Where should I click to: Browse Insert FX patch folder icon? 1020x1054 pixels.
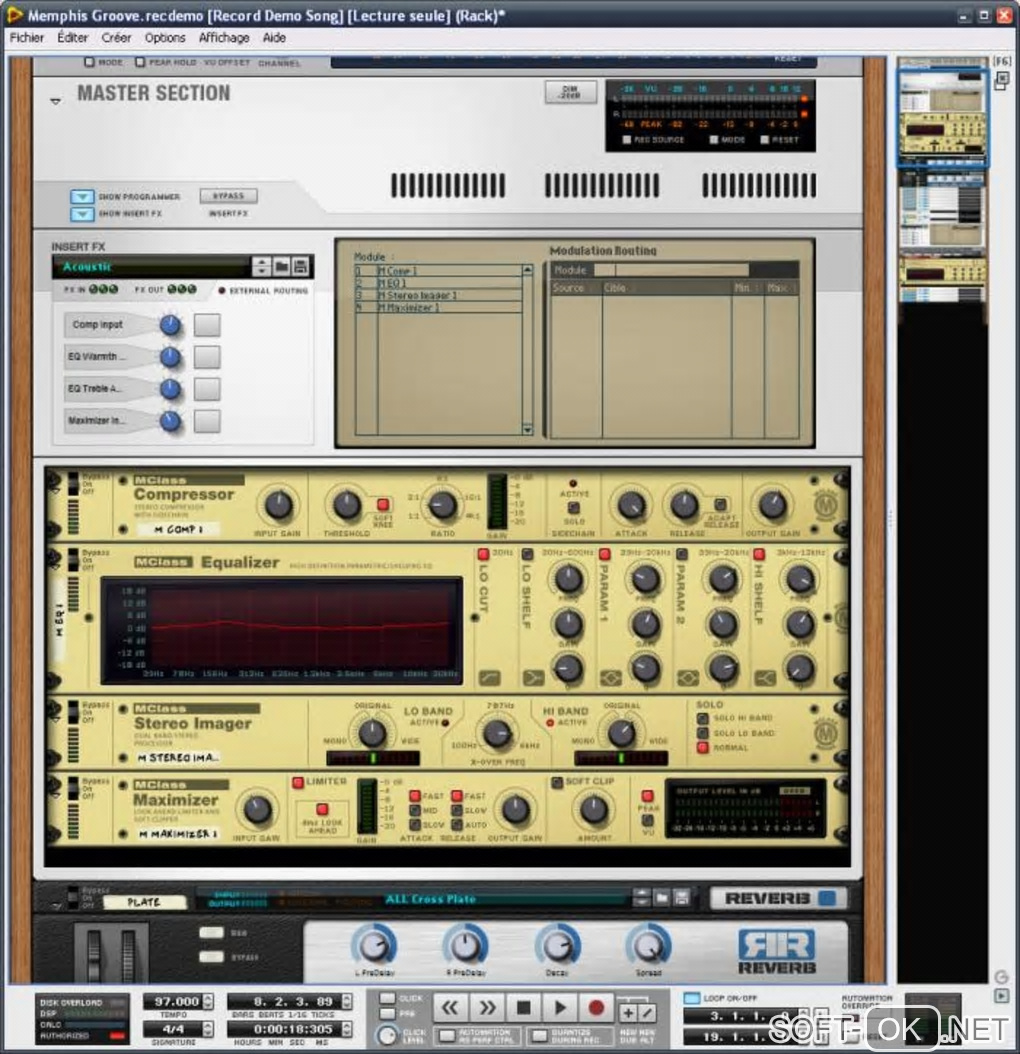[x=282, y=267]
